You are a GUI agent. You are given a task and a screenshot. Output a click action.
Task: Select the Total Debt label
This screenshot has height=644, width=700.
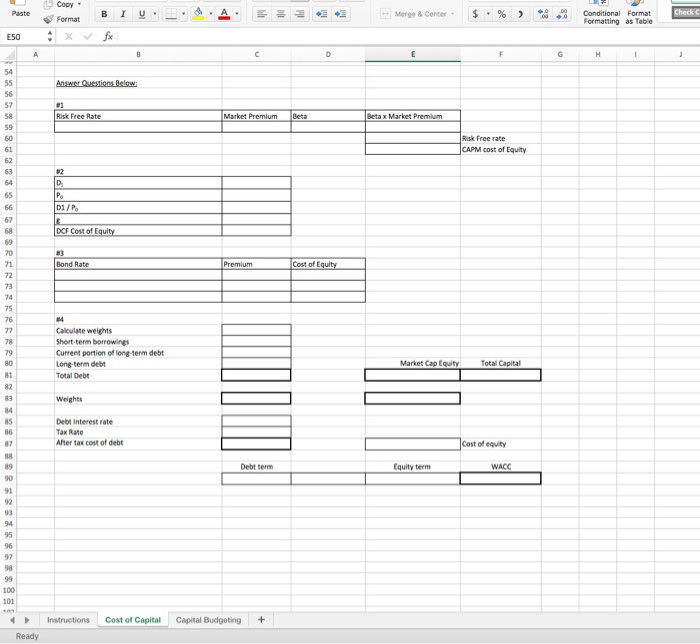(73, 376)
